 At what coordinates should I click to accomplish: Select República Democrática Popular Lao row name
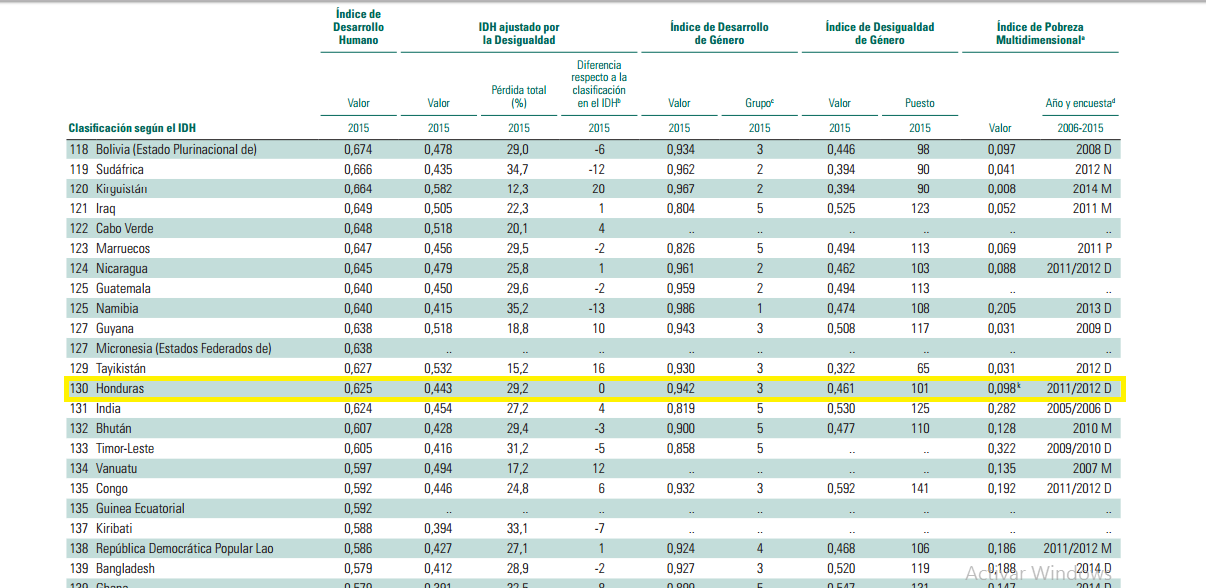tap(184, 548)
